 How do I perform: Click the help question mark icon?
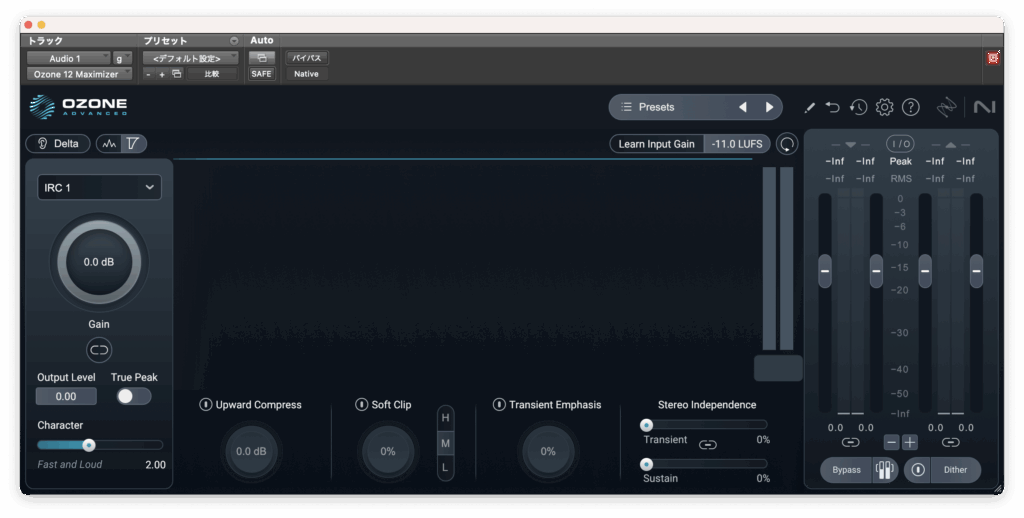tap(910, 107)
